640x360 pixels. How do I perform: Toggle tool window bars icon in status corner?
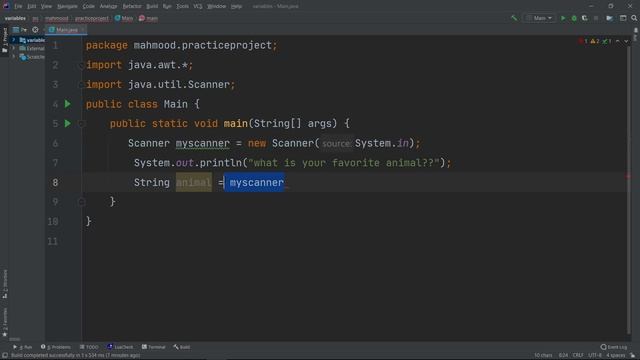pyautogui.click(x=4, y=356)
